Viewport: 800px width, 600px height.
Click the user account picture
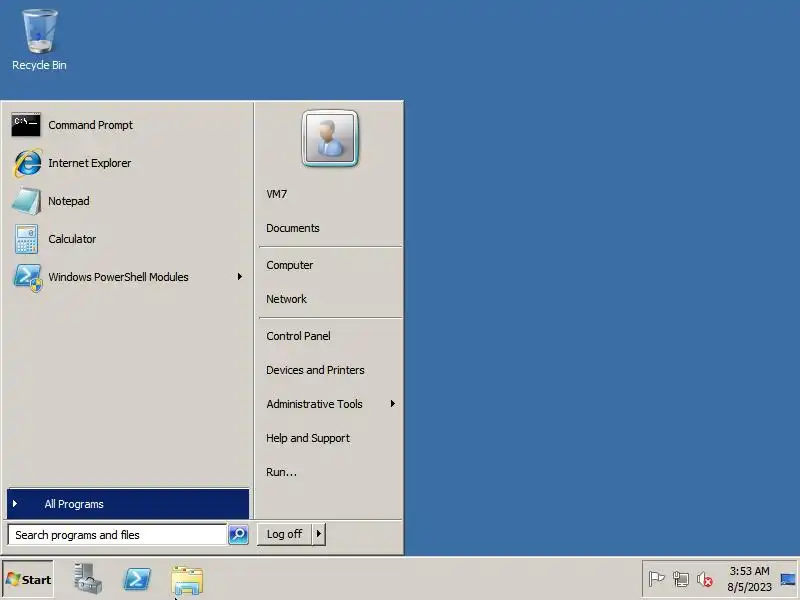tap(330, 138)
